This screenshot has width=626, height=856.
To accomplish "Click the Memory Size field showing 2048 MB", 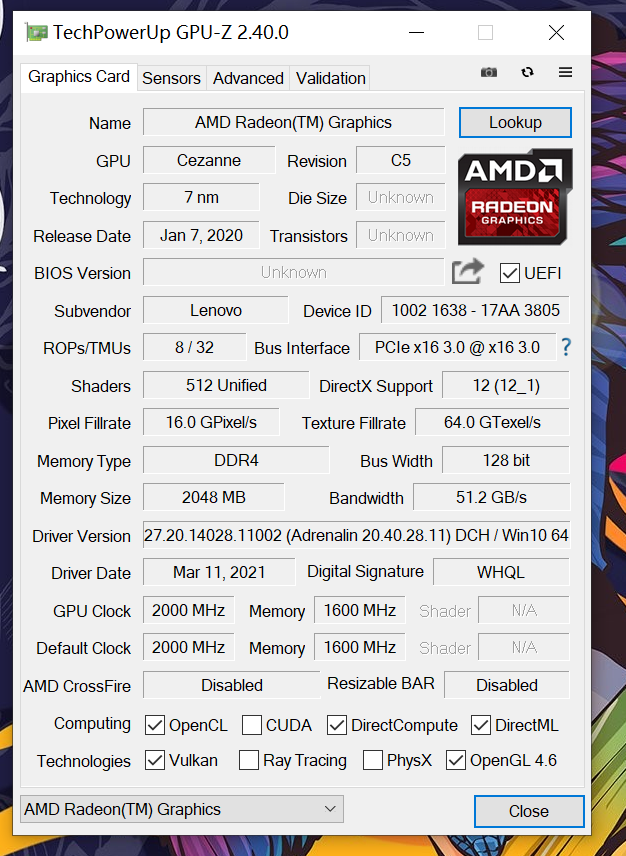I will 213,497.
